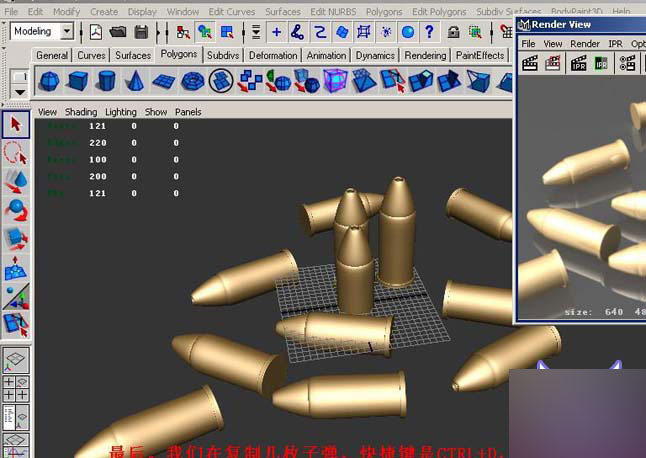Open the Create menu
This screenshot has width=646, height=458.
click(104, 12)
